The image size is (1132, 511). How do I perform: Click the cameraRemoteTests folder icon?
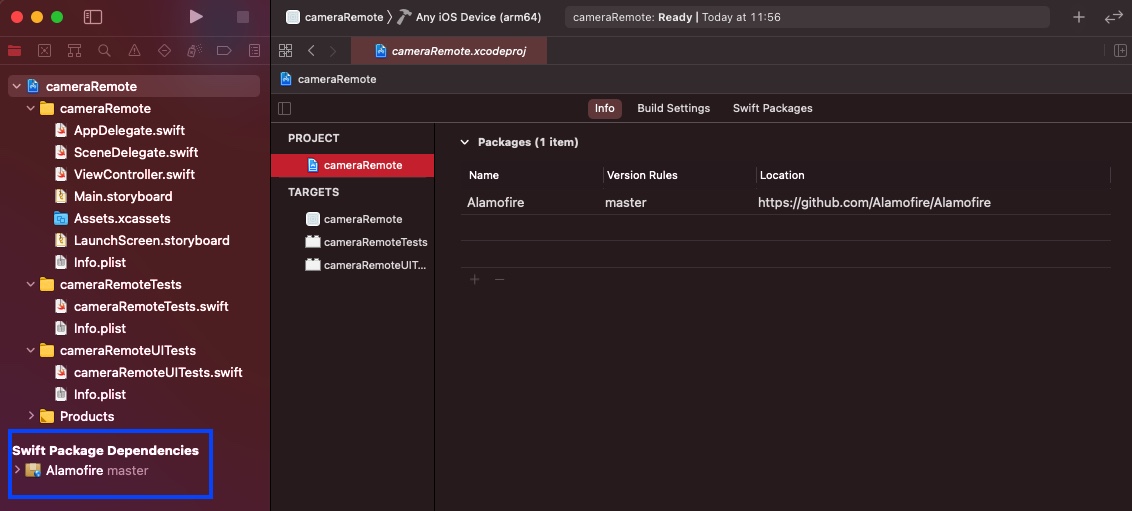pyautogui.click(x=47, y=284)
